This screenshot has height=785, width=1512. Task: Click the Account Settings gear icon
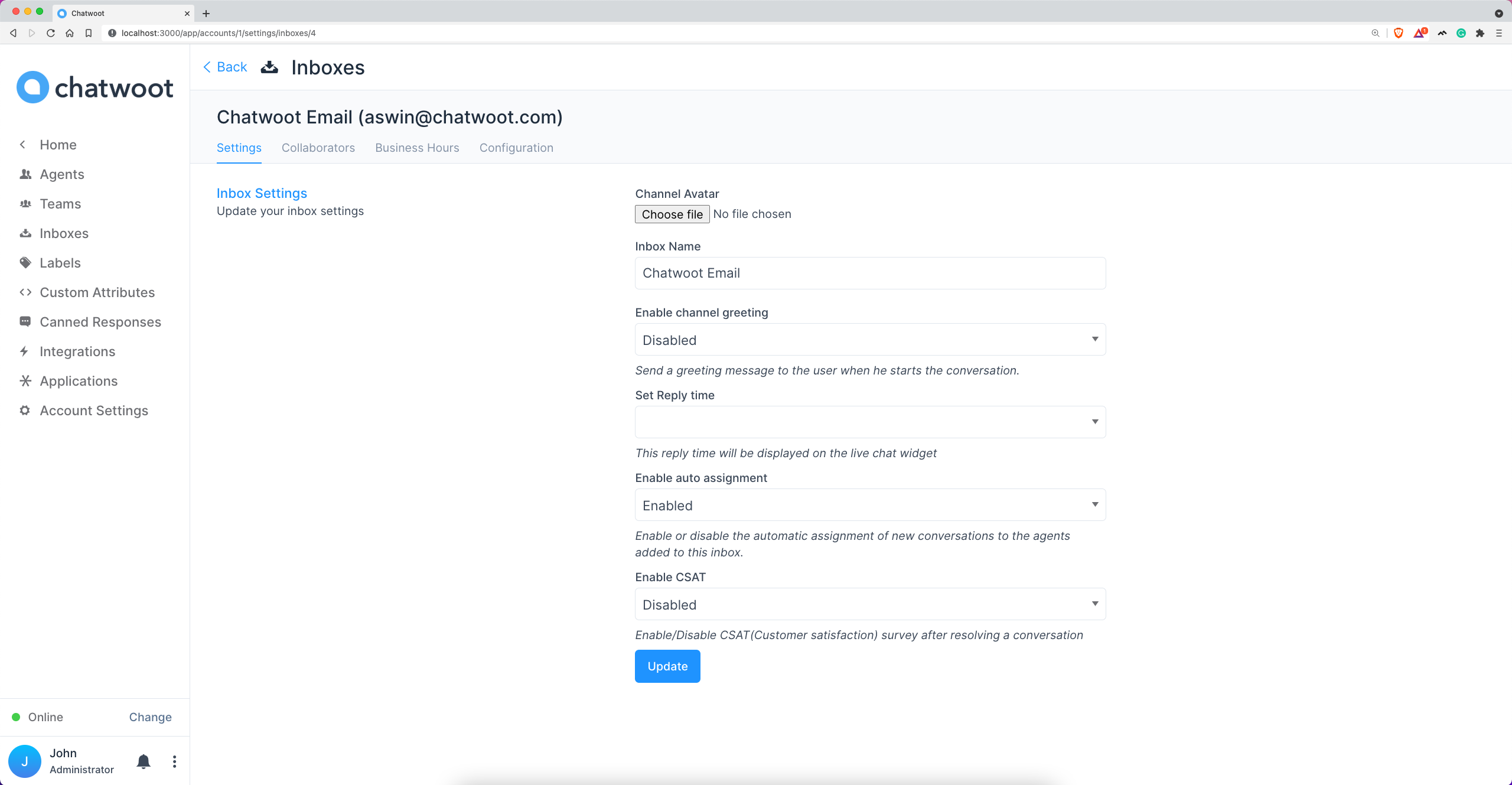(x=25, y=411)
